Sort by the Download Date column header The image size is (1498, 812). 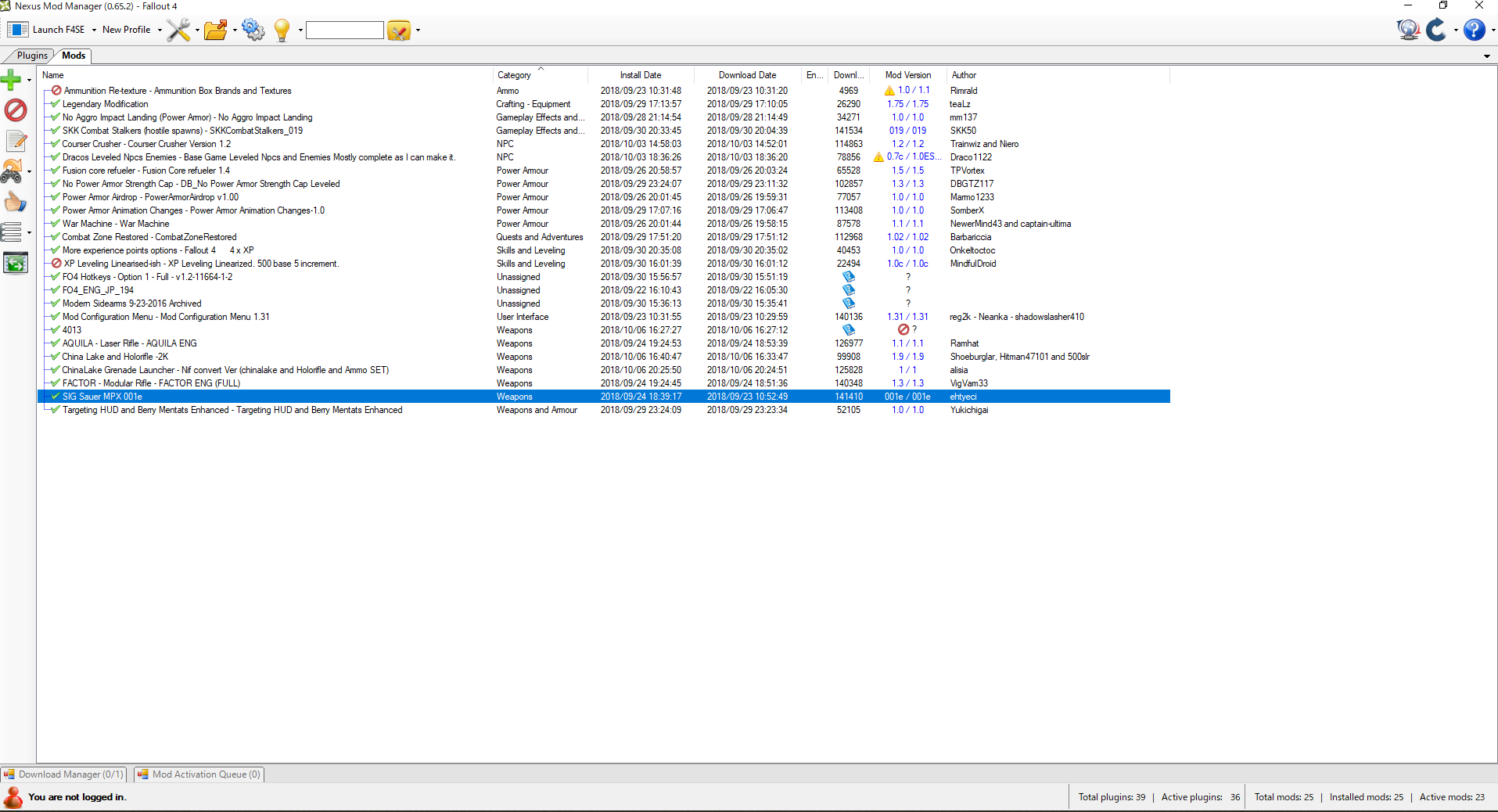click(x=748, y=75)
